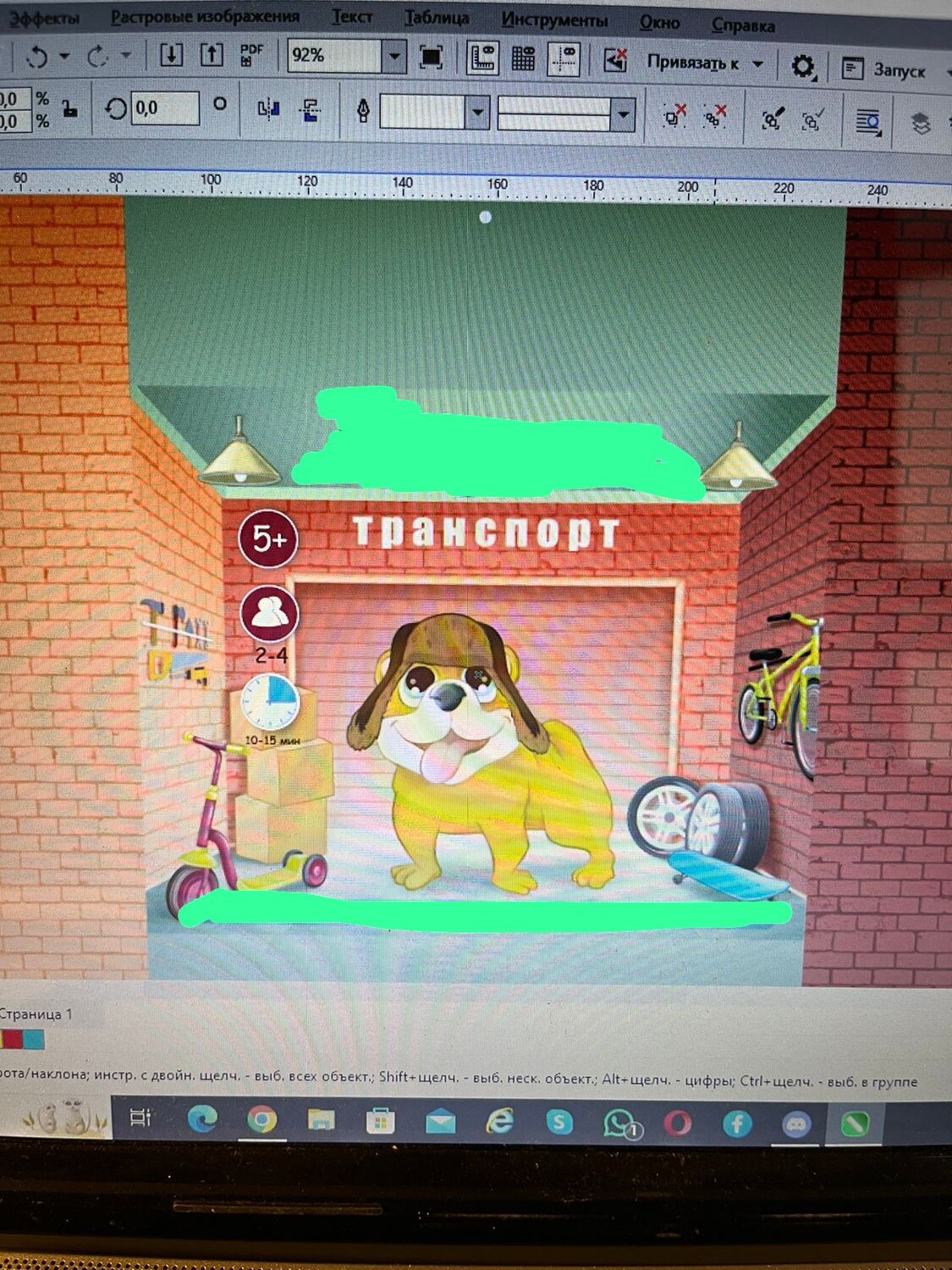Open the Окно menu
The image size is (952, 1270).
tap(659, 22)
